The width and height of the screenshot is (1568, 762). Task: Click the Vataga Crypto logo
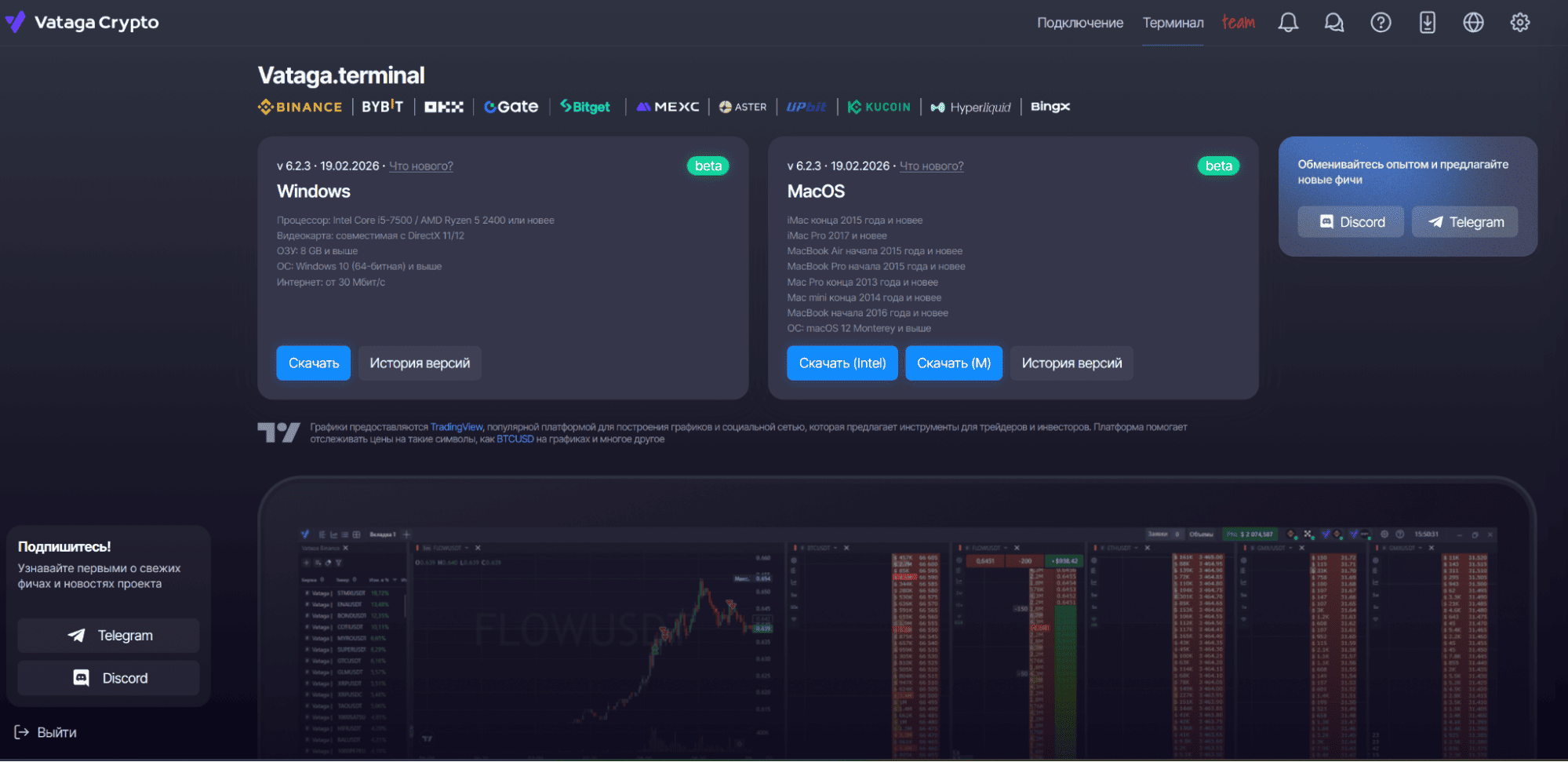point(82,22)
